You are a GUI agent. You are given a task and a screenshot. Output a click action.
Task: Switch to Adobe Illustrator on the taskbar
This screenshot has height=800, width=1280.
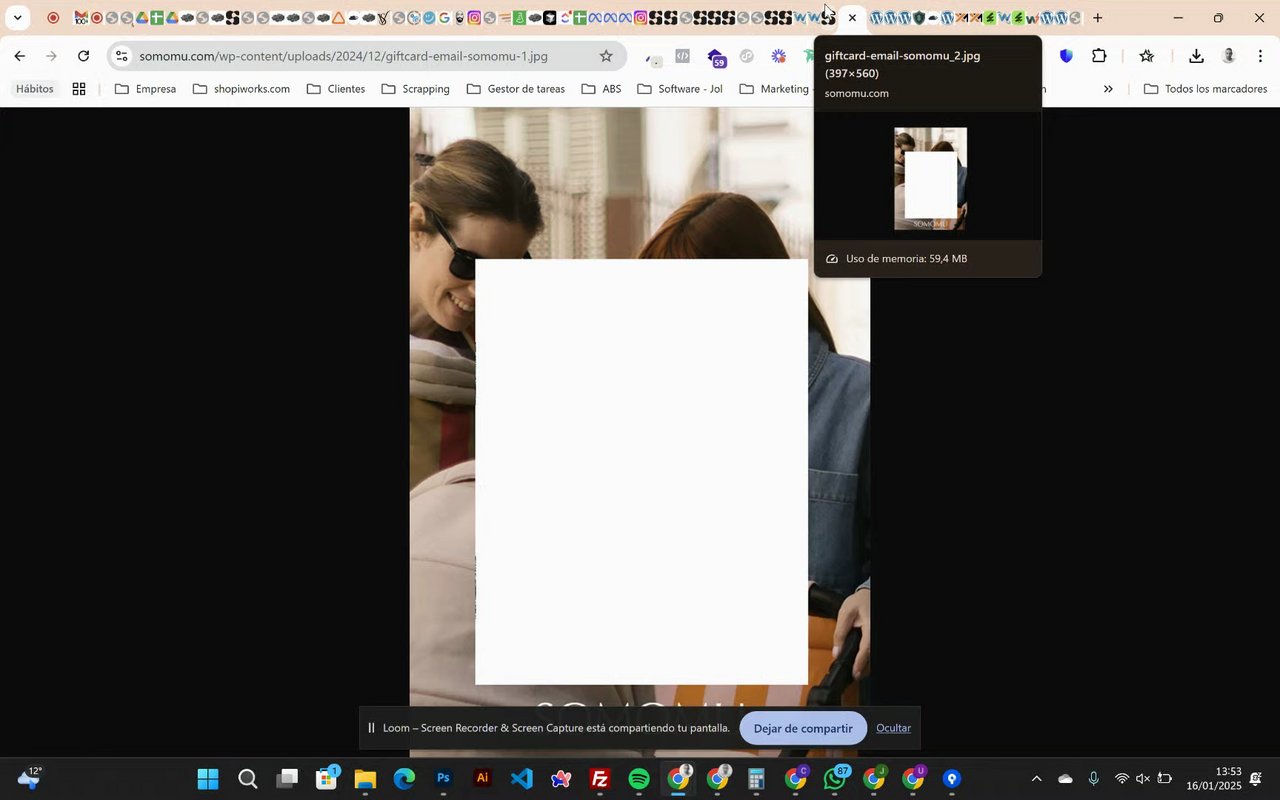(482, 779)
